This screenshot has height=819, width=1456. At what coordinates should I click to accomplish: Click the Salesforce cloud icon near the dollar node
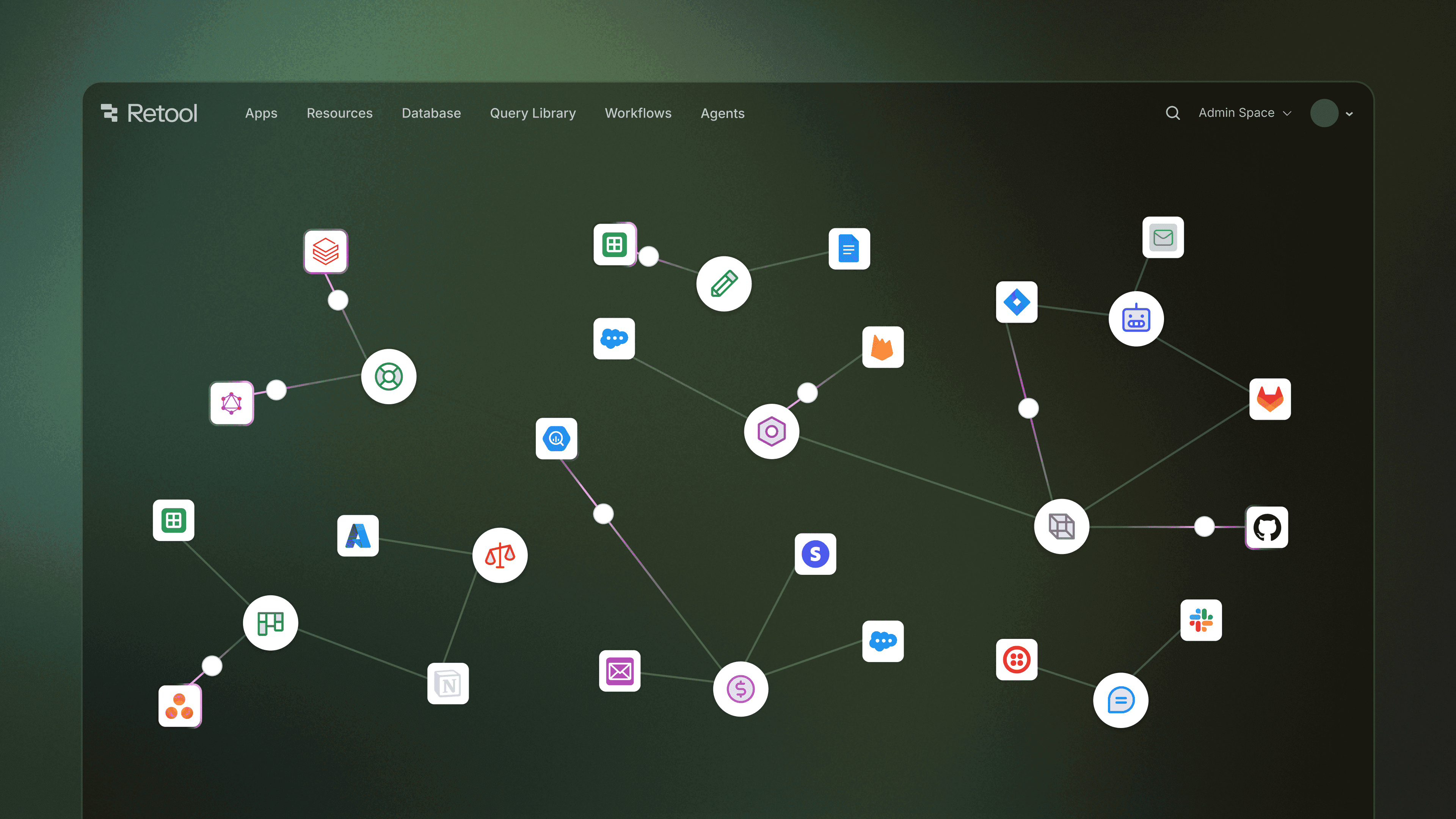(x=883, y=641)
